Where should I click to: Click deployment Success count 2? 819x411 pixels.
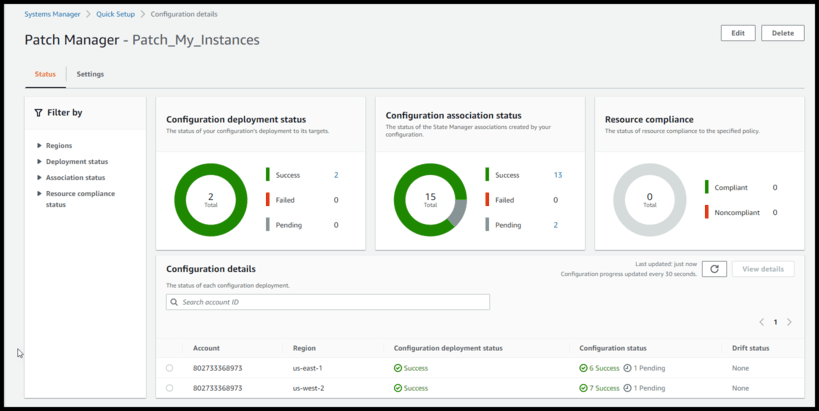[336, 175]
